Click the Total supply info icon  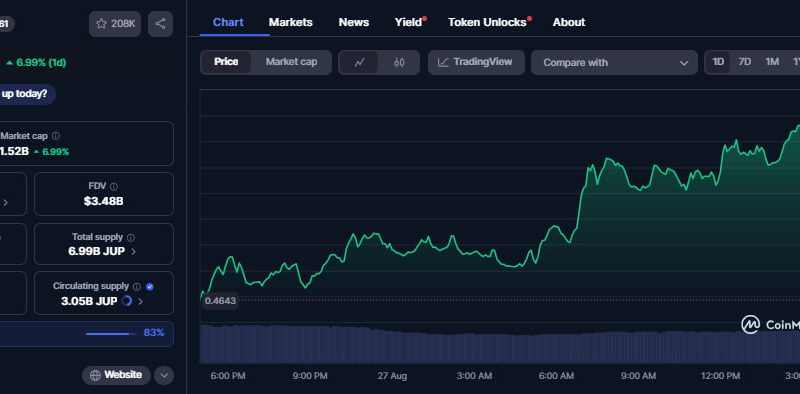pyautogui.click(x=131, y=238)
